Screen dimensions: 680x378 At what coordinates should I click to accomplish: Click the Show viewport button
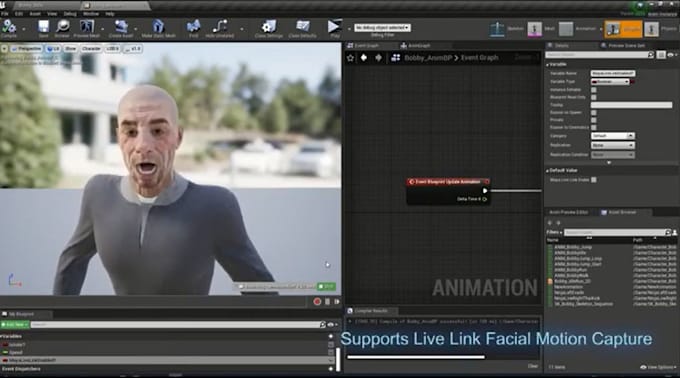click(70, 49)
